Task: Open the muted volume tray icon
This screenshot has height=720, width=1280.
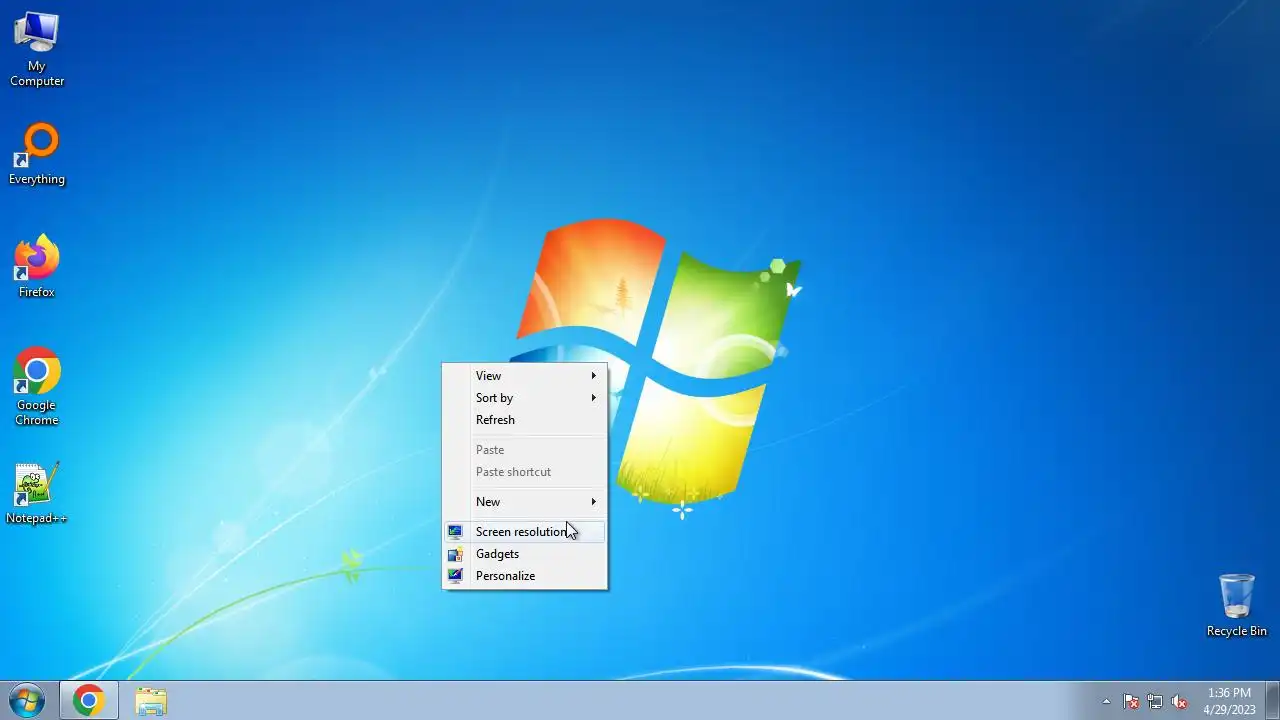Action: coord(1179,702)
